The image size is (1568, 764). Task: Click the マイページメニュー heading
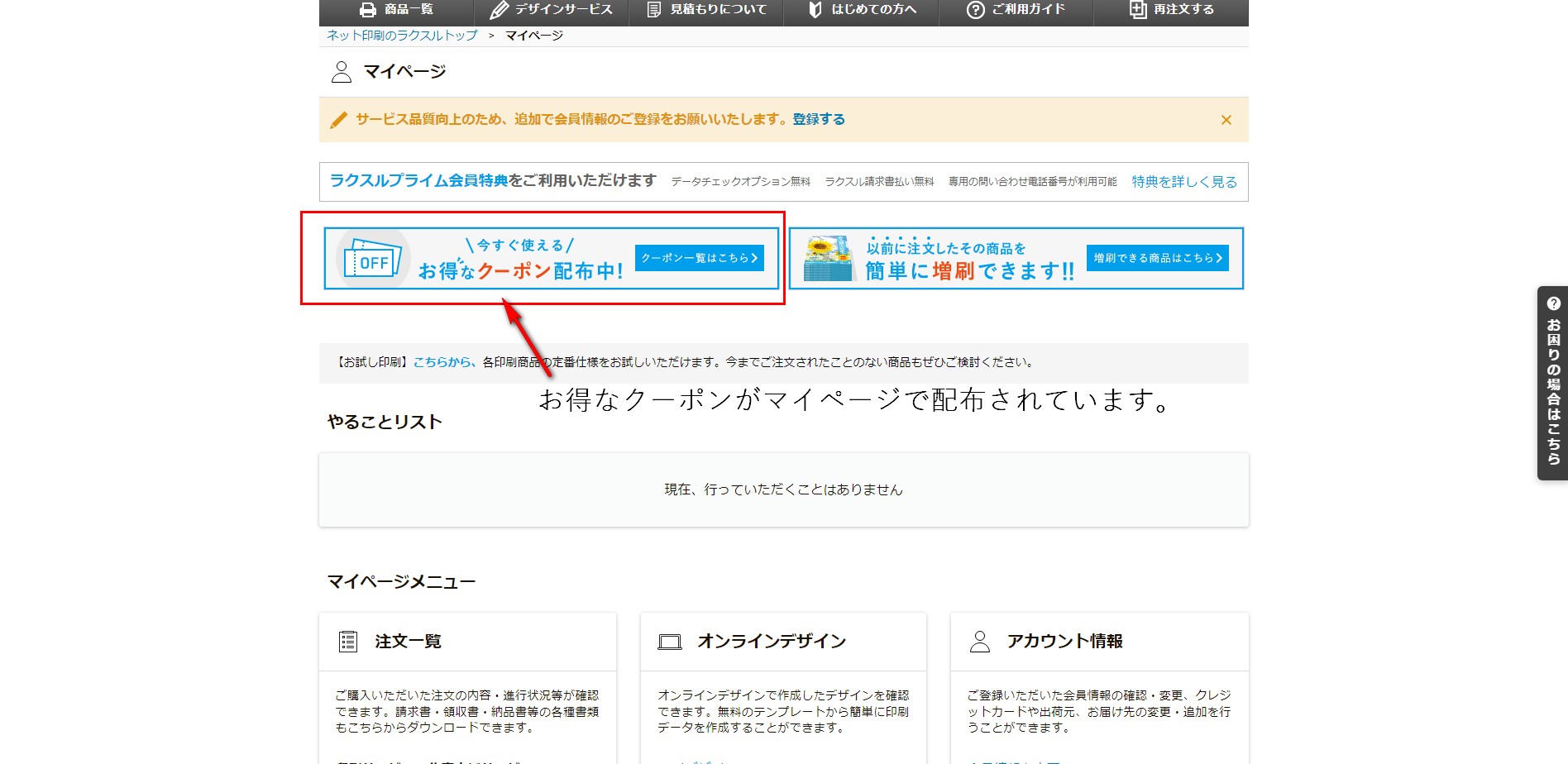point(401,582)
